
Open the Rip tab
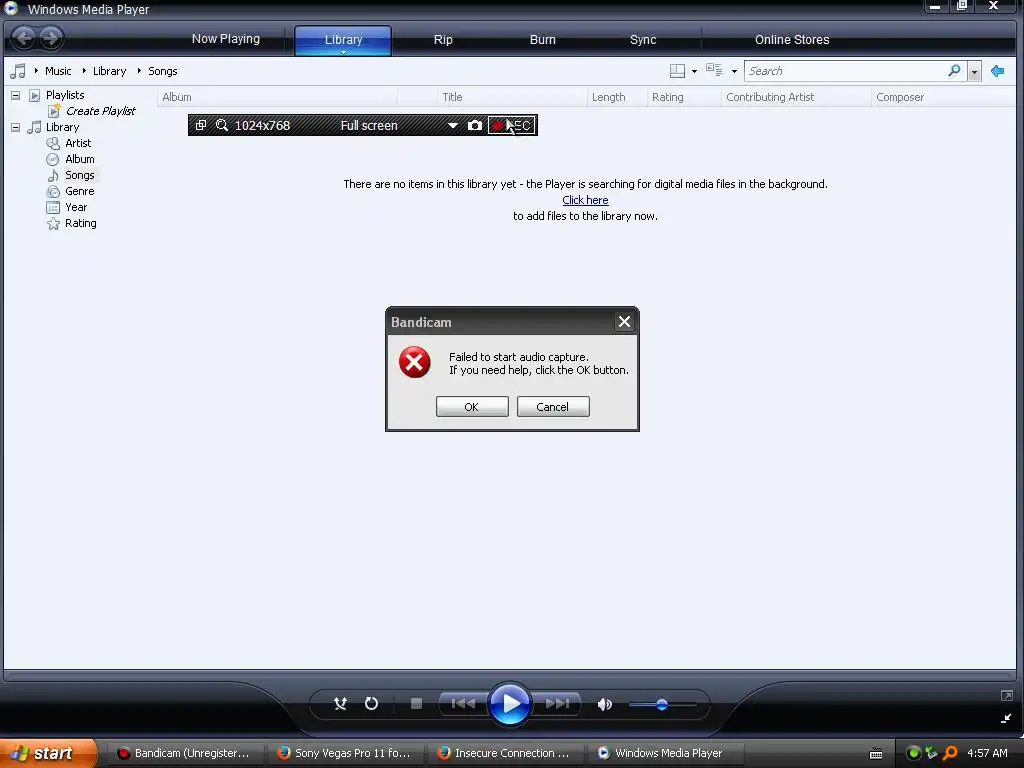[443, 40]
